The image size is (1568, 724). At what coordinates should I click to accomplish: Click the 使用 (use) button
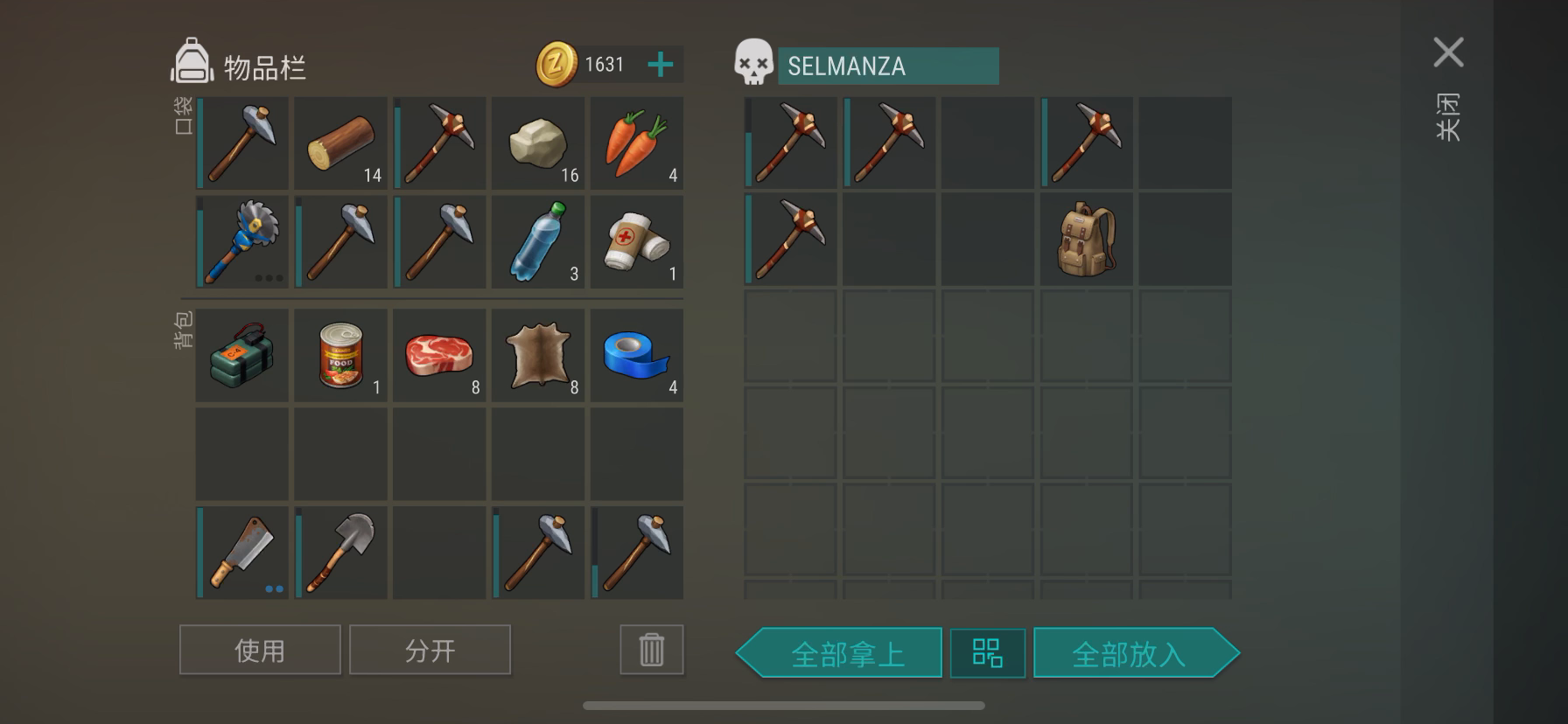(x=260, y=650)
